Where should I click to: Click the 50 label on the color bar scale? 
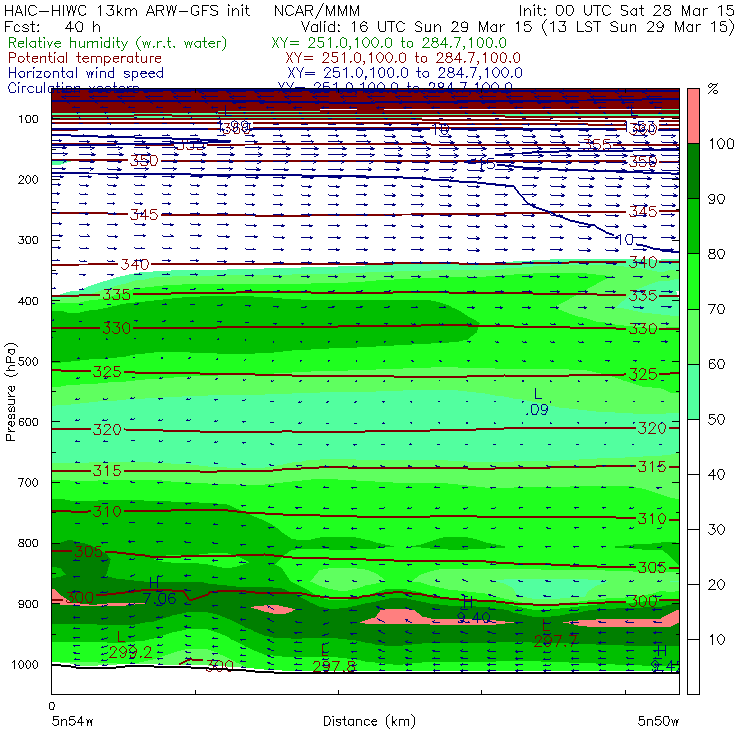(x=716, y=420)
